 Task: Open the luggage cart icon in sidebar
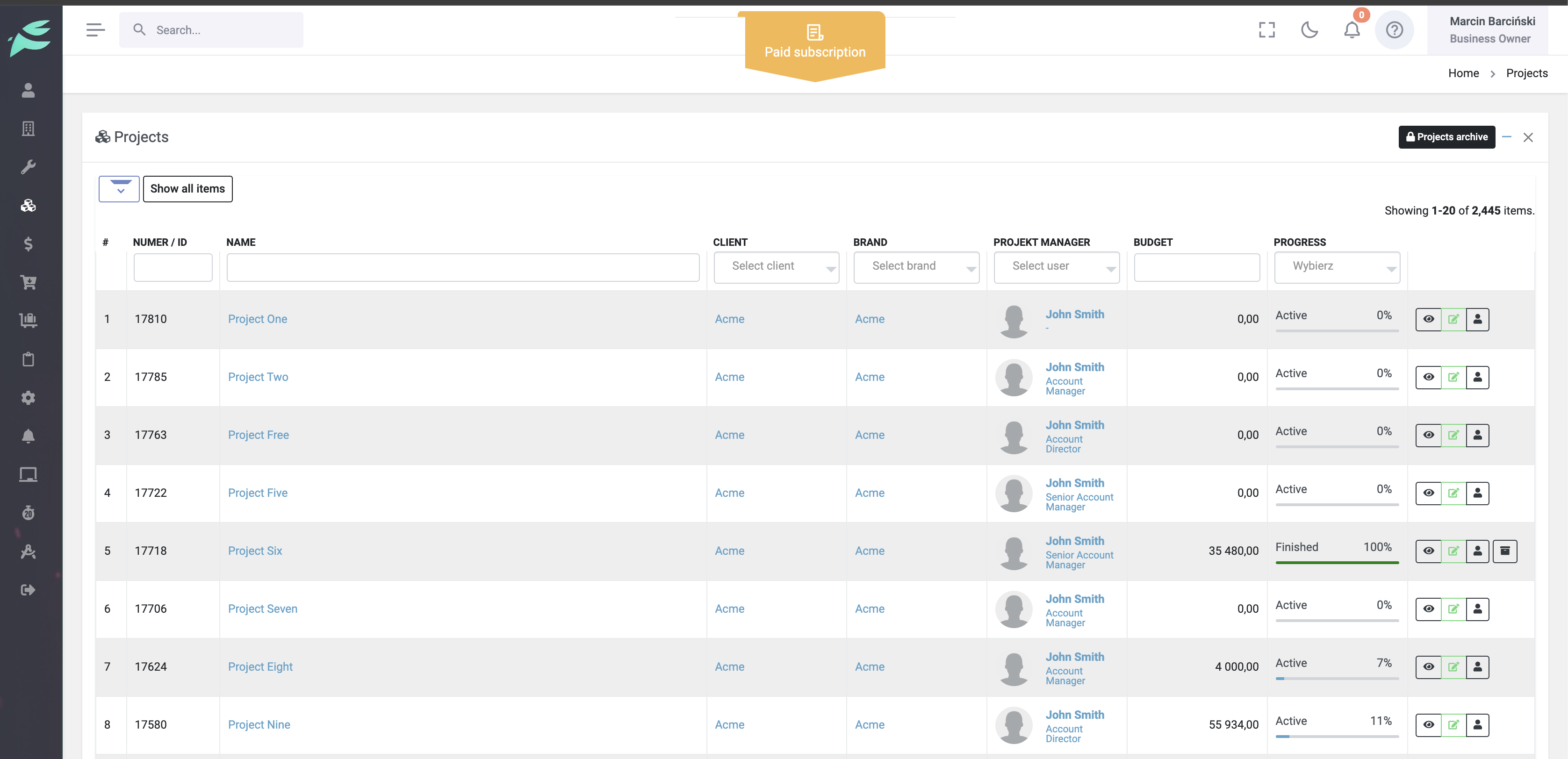click(x=28, y=320)
